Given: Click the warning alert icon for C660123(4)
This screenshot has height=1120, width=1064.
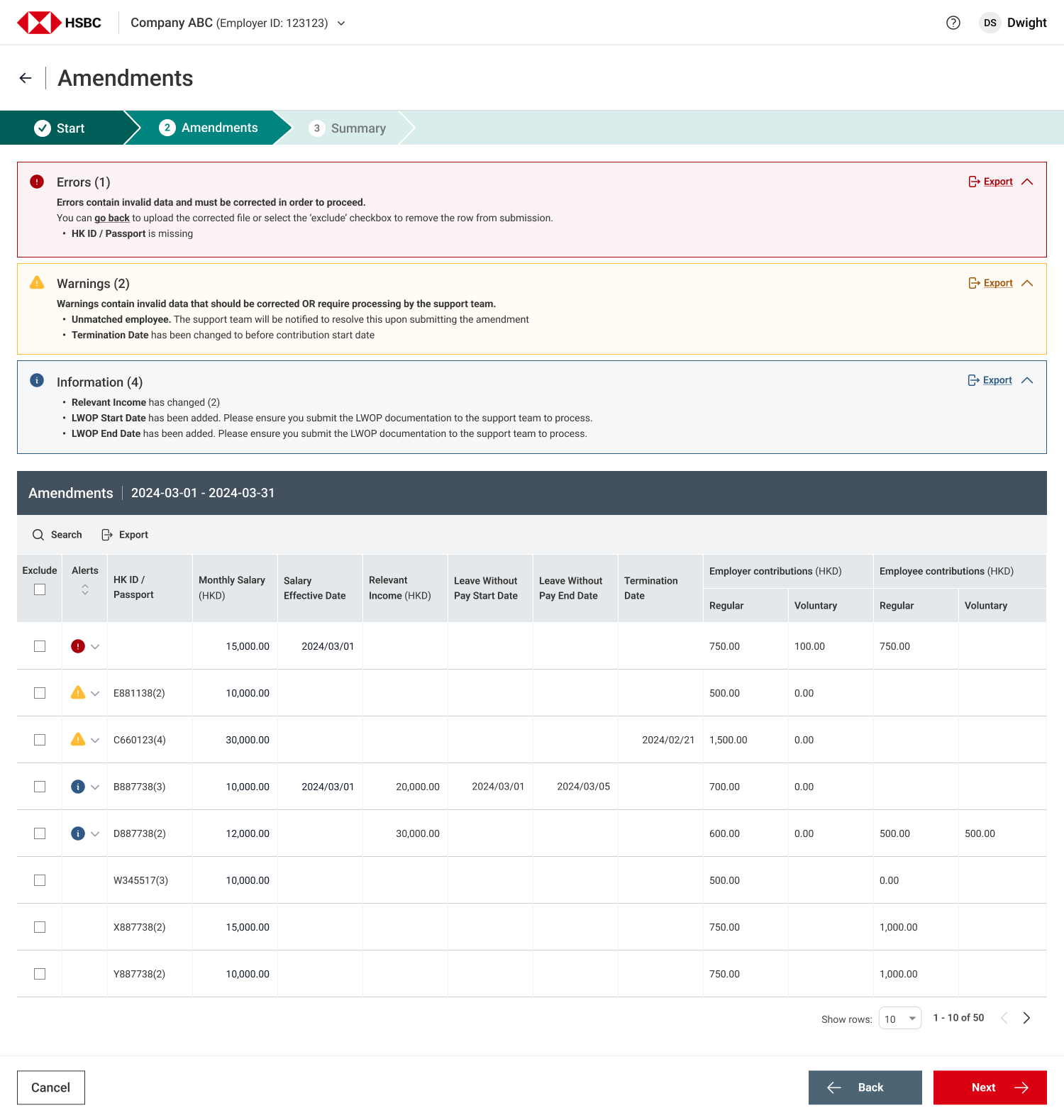Looking at the screenshot, I should coord(78,739).
